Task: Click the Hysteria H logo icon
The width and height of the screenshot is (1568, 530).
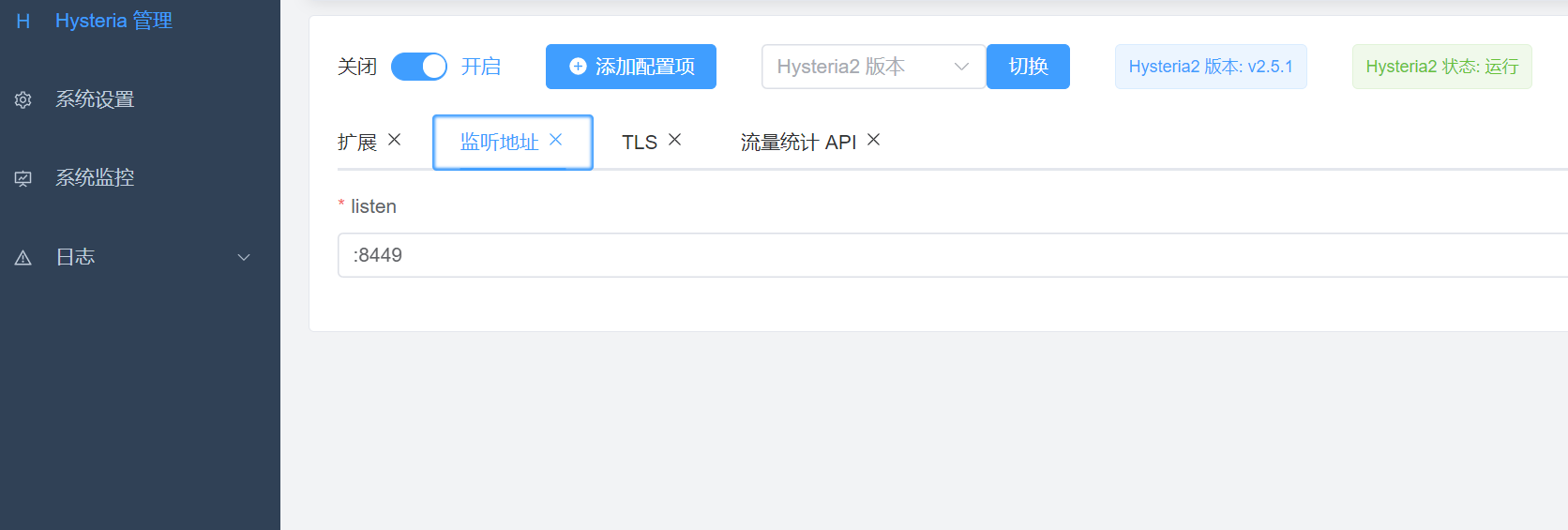Action: click(23, 21)
